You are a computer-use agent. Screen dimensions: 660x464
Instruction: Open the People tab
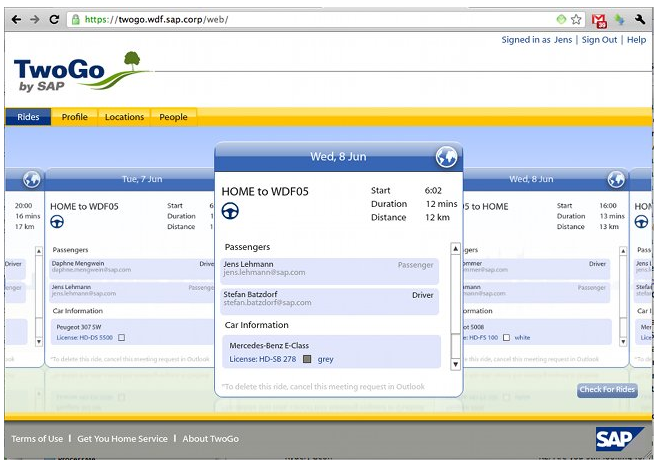click(x=173, y=117)
